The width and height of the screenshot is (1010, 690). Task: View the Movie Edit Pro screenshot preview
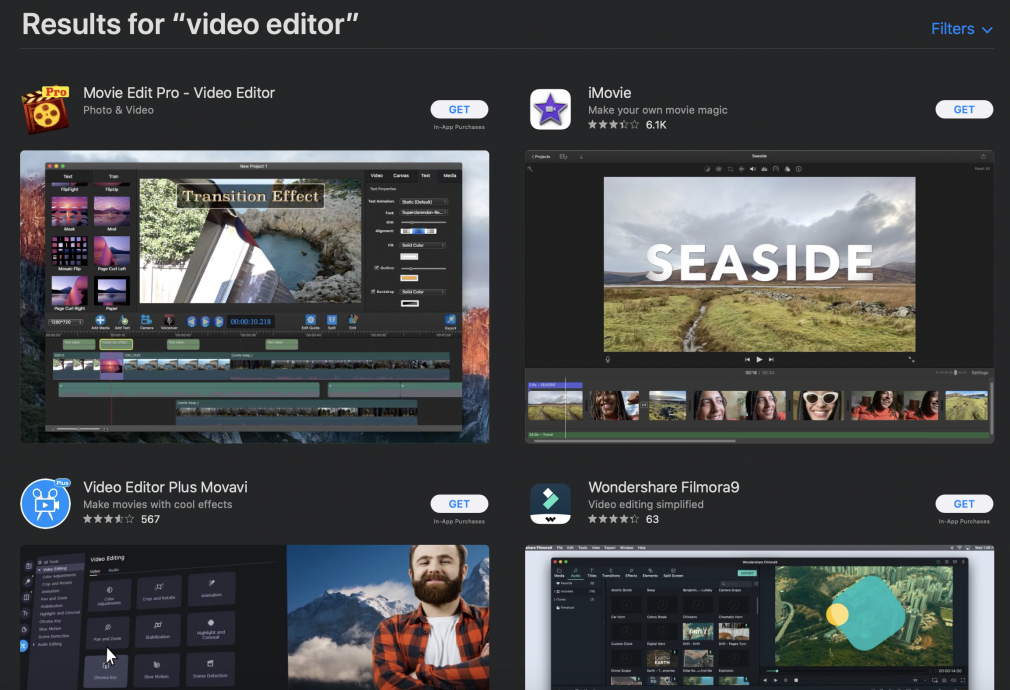coord(255,296)
